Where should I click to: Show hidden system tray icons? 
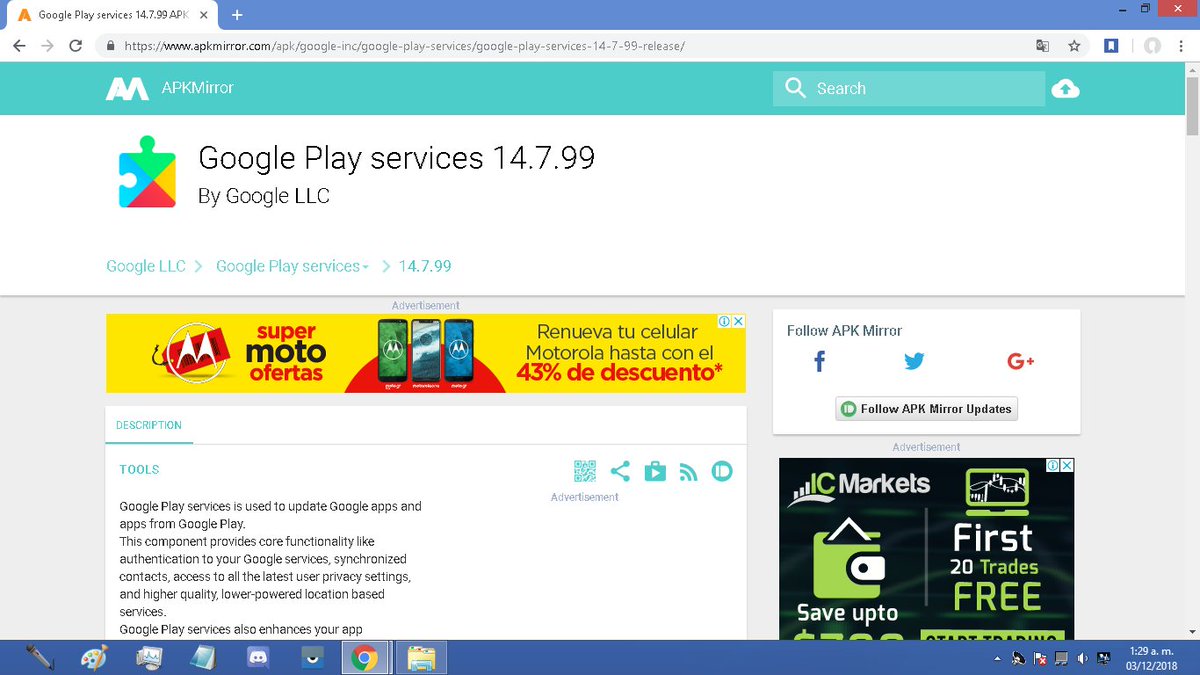coord(996,659)
